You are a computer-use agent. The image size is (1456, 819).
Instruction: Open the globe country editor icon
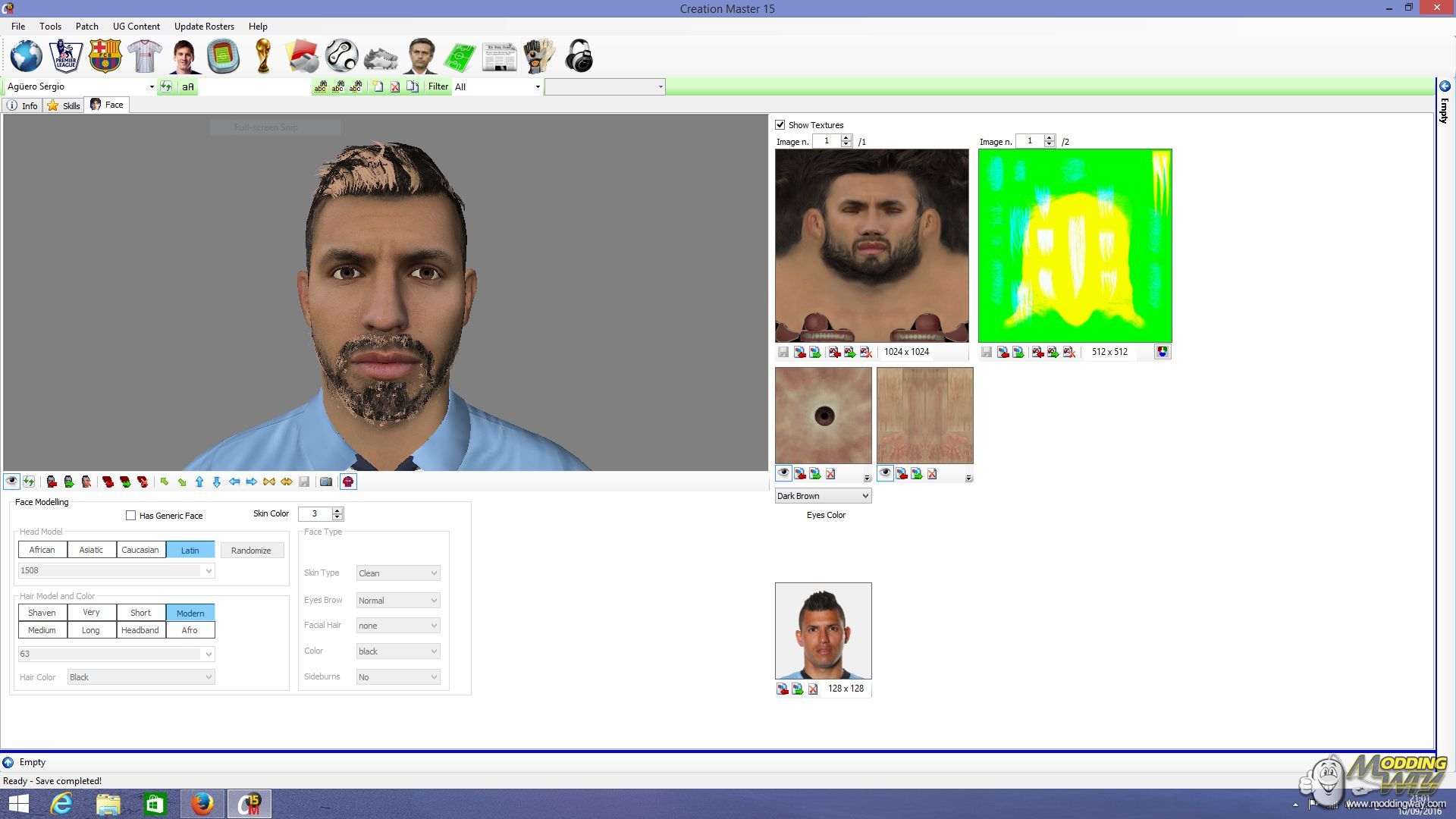pyautogui.click(x=26, y=56)
